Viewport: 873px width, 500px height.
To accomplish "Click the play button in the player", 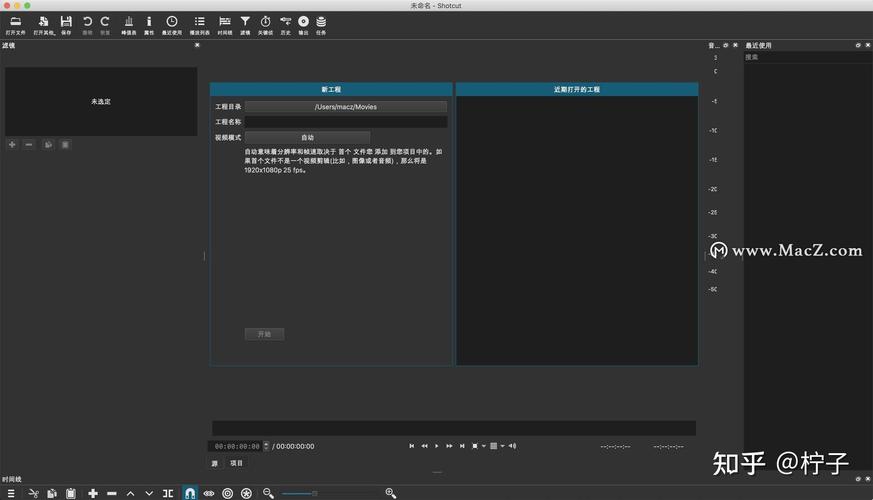I will click(436, 446).
